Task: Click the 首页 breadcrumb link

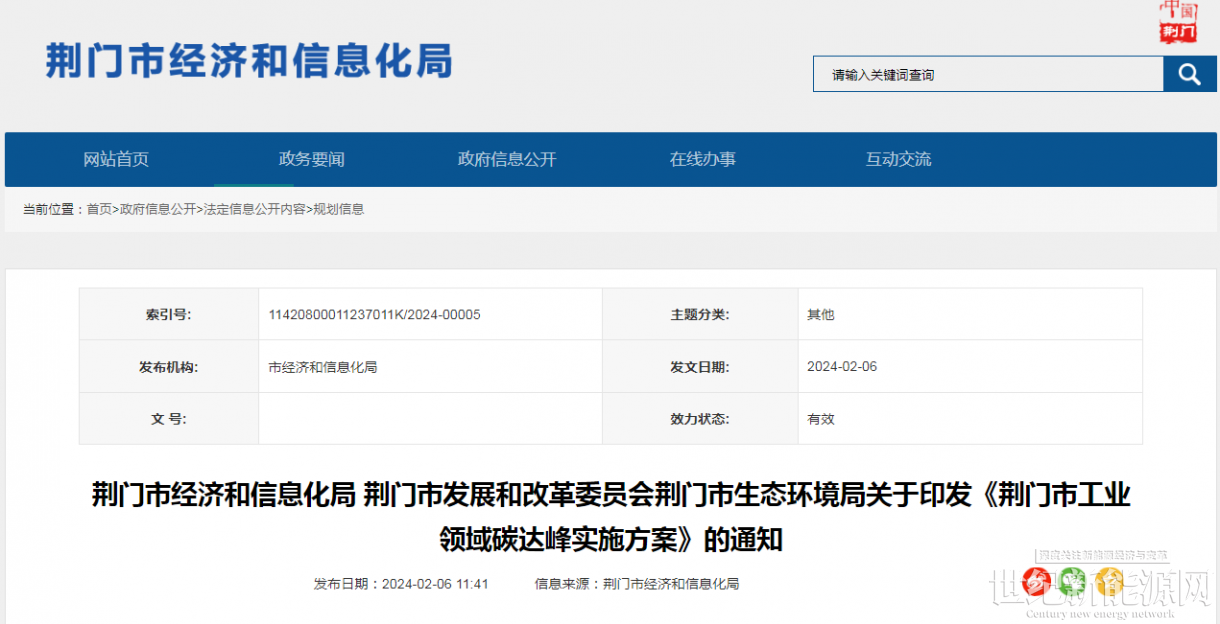Action: pyautogui.click(x=99, y=209)
